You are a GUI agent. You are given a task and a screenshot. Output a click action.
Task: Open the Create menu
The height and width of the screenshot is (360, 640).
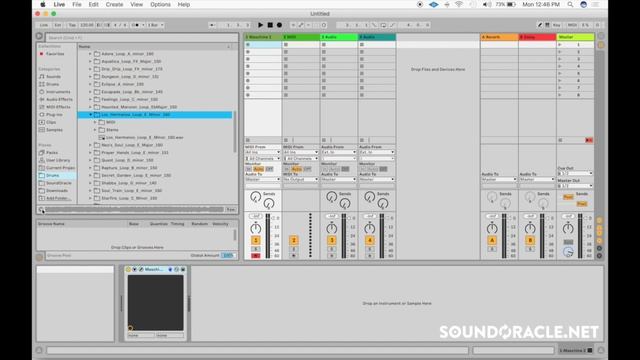coord(114,4)
